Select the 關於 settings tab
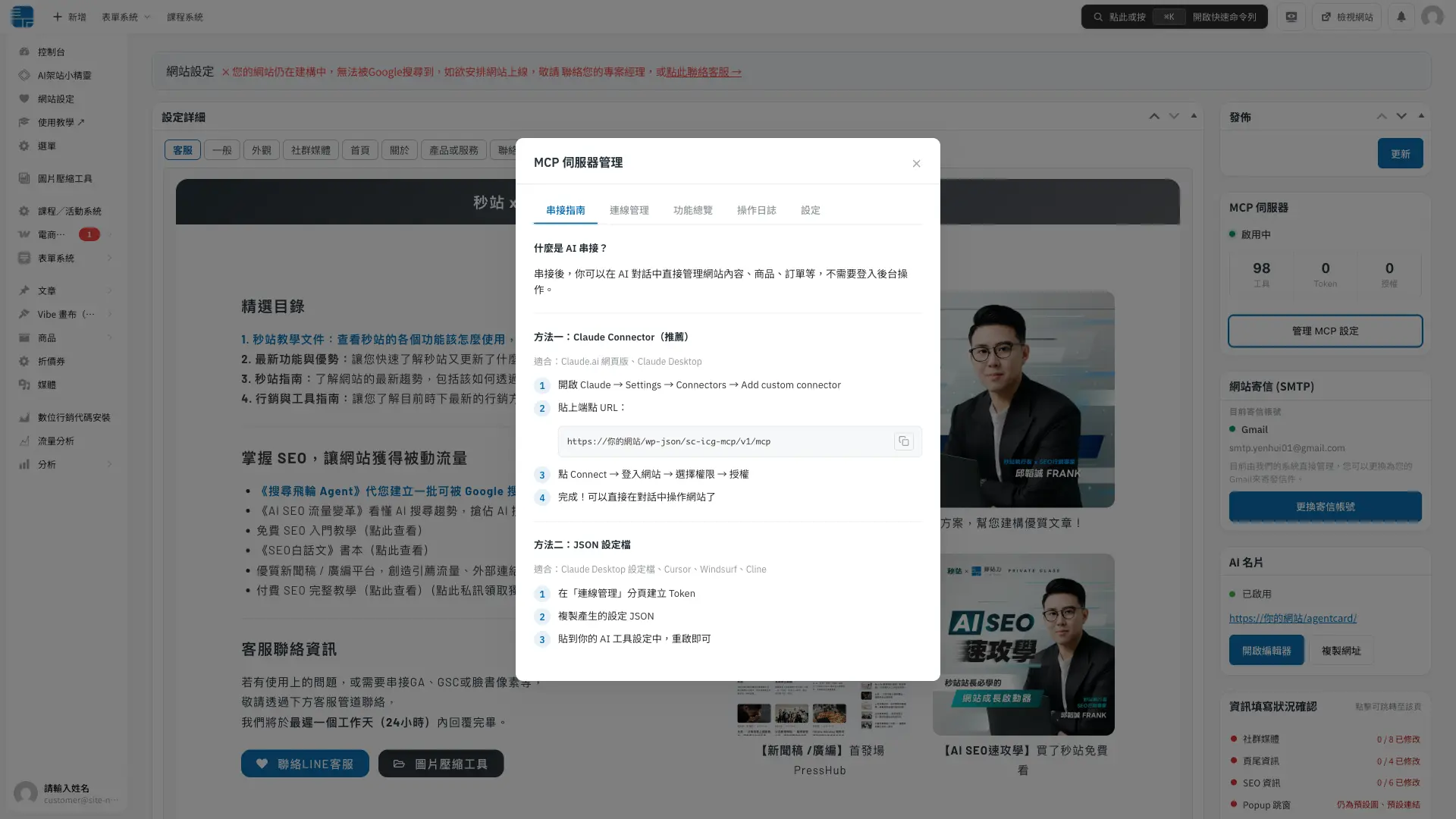This screenshot has width=1456, height=819. click(x=400, y=150)
